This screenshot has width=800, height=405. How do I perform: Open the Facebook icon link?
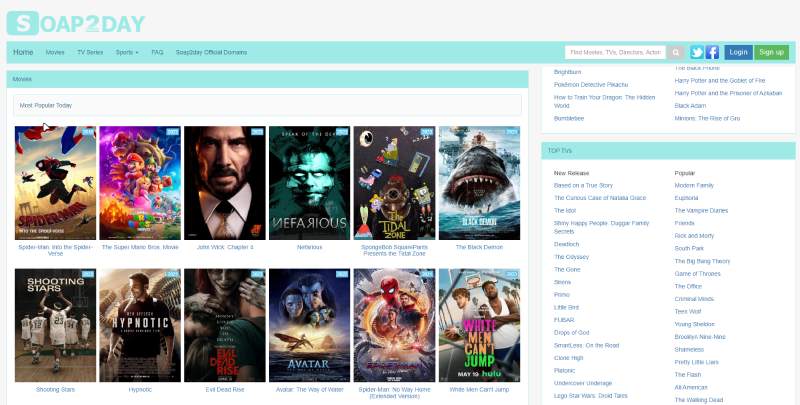pyautogui.click(x=712, y=52)
